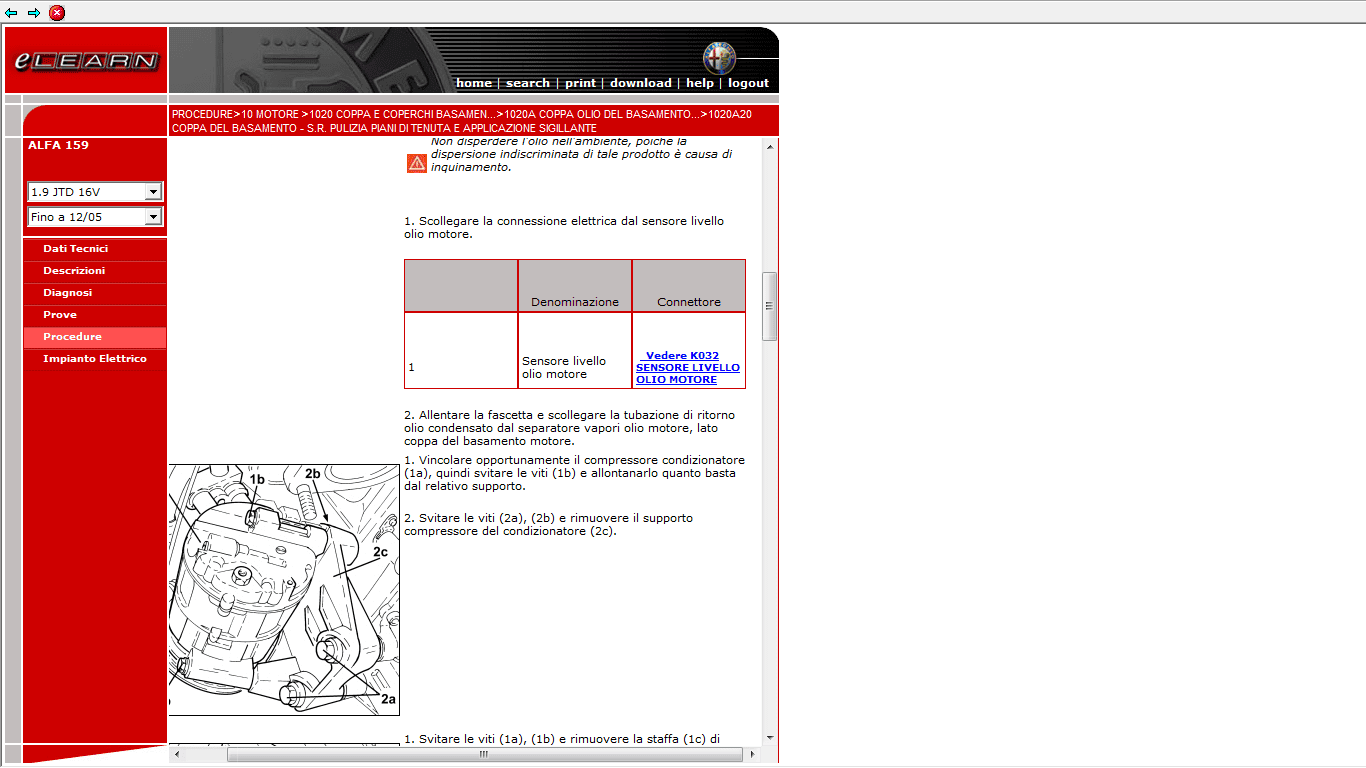The image size is (1366, 768).
Task: Open Dati Tecnici in sidebar
Action: click(75, 249)
